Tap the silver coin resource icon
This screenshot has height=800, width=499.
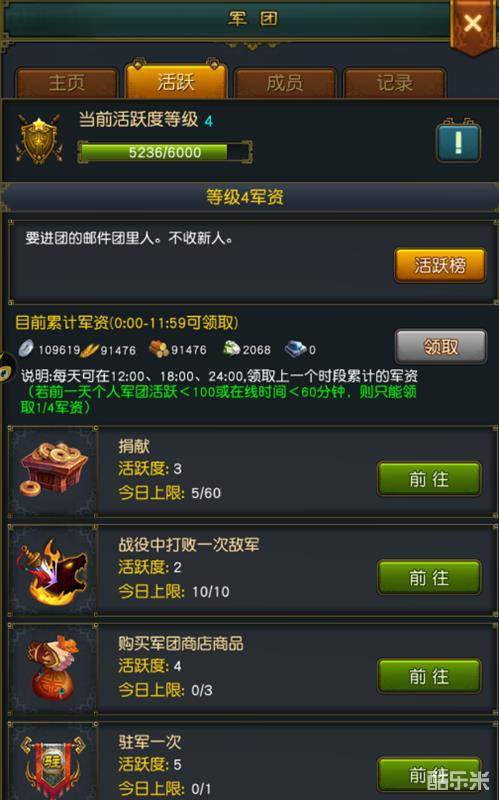pyautogui.click(x=26, y=348)
